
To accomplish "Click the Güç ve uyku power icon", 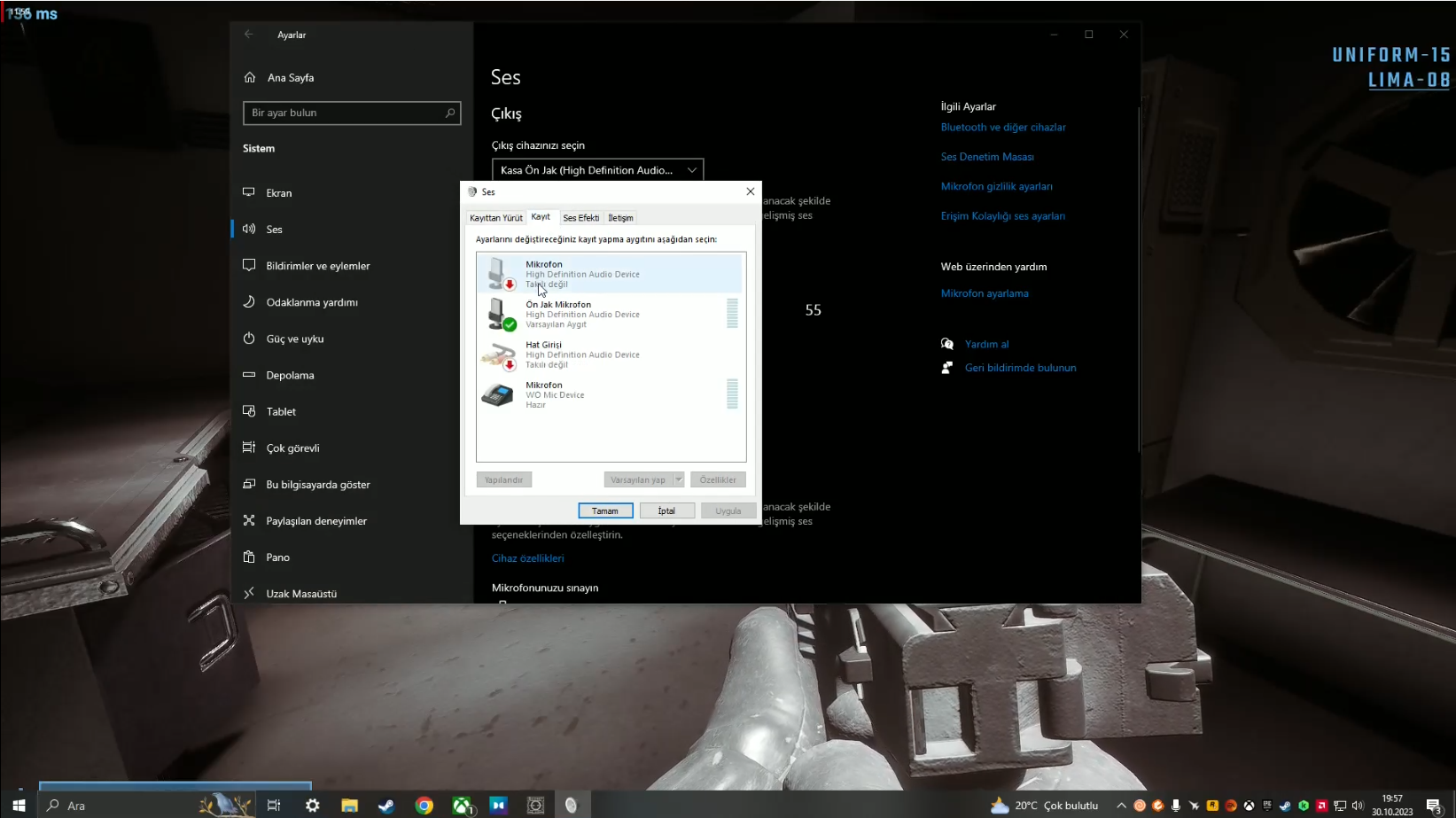I will 249,338.
